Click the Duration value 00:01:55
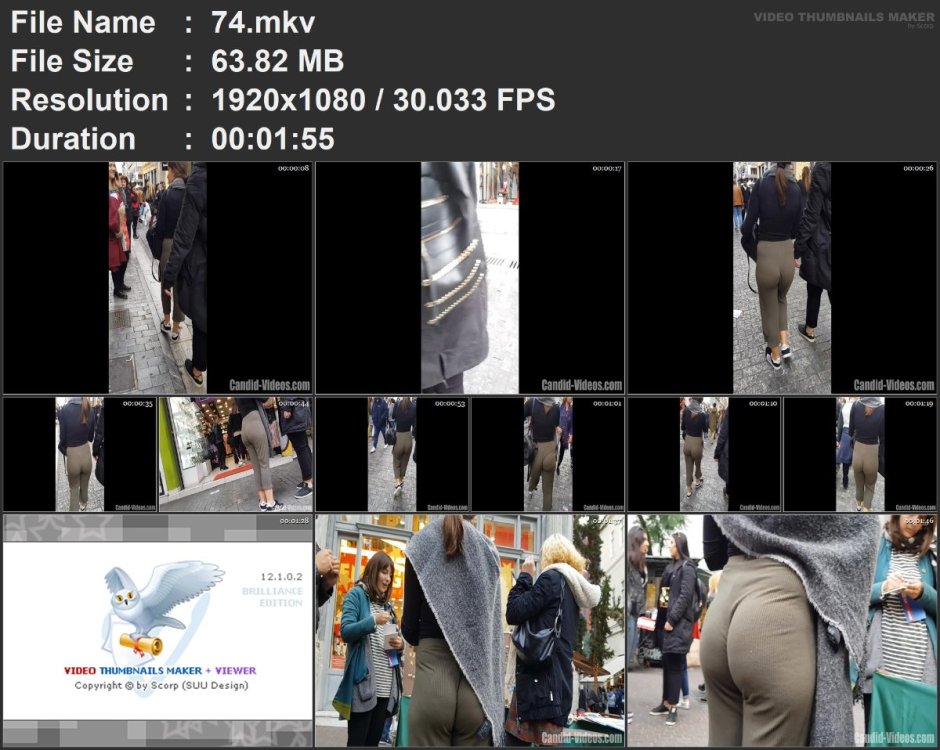The image size is (940, 750). 273,139
